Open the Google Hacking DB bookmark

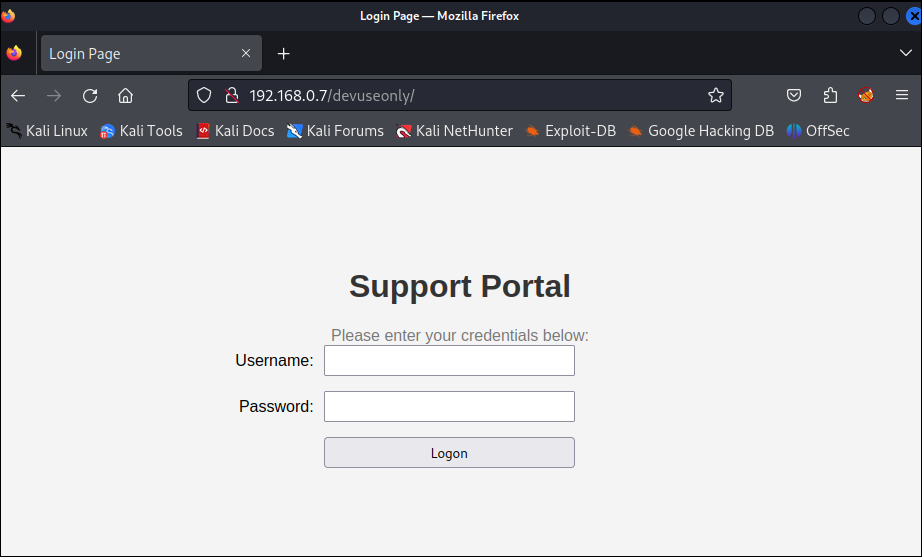click(700, 131)
